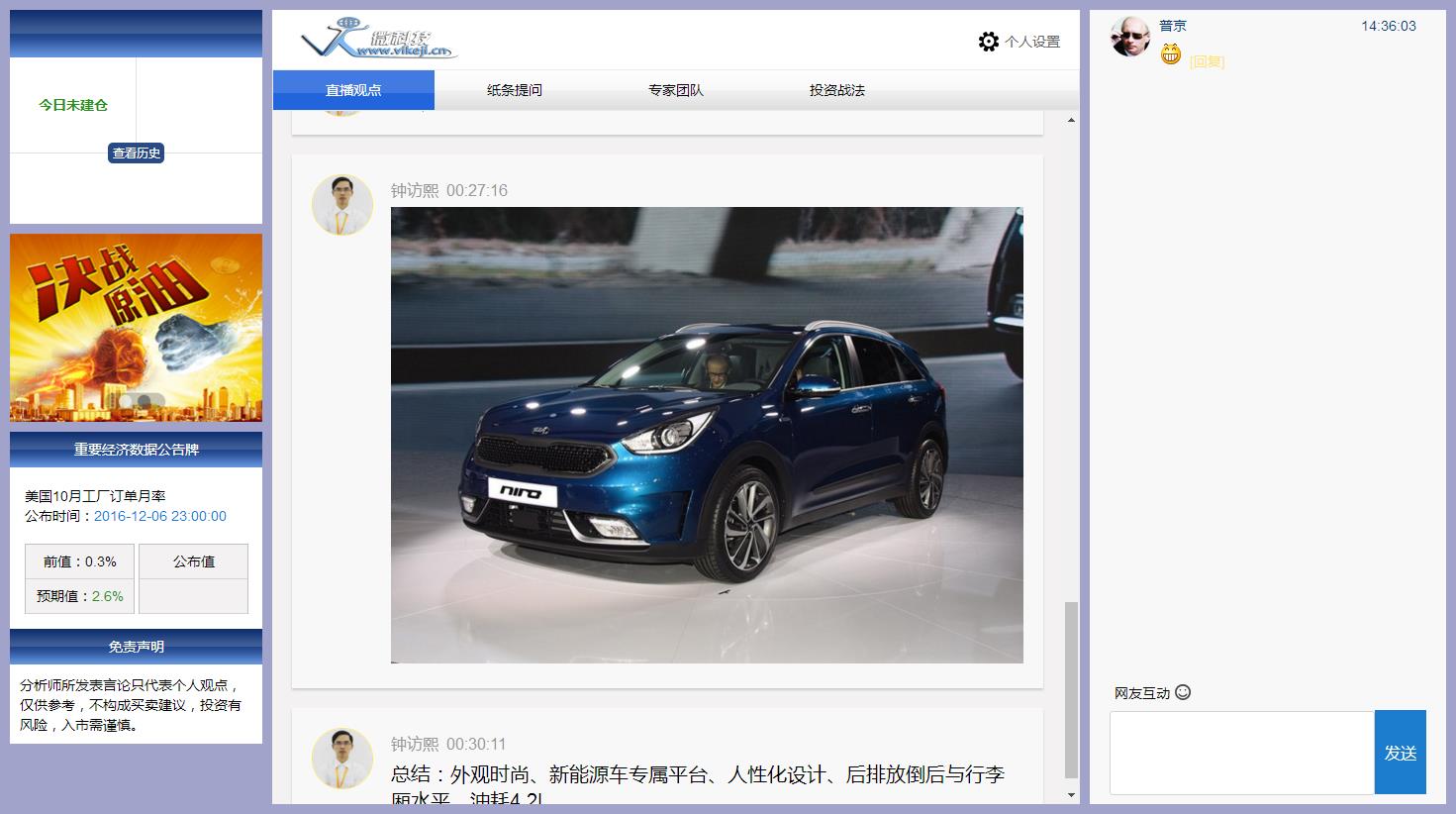The height and width of the screenshot is (814, 1456).
Task: Click the [回复] reply link
Action: (x=1207, y=61)
